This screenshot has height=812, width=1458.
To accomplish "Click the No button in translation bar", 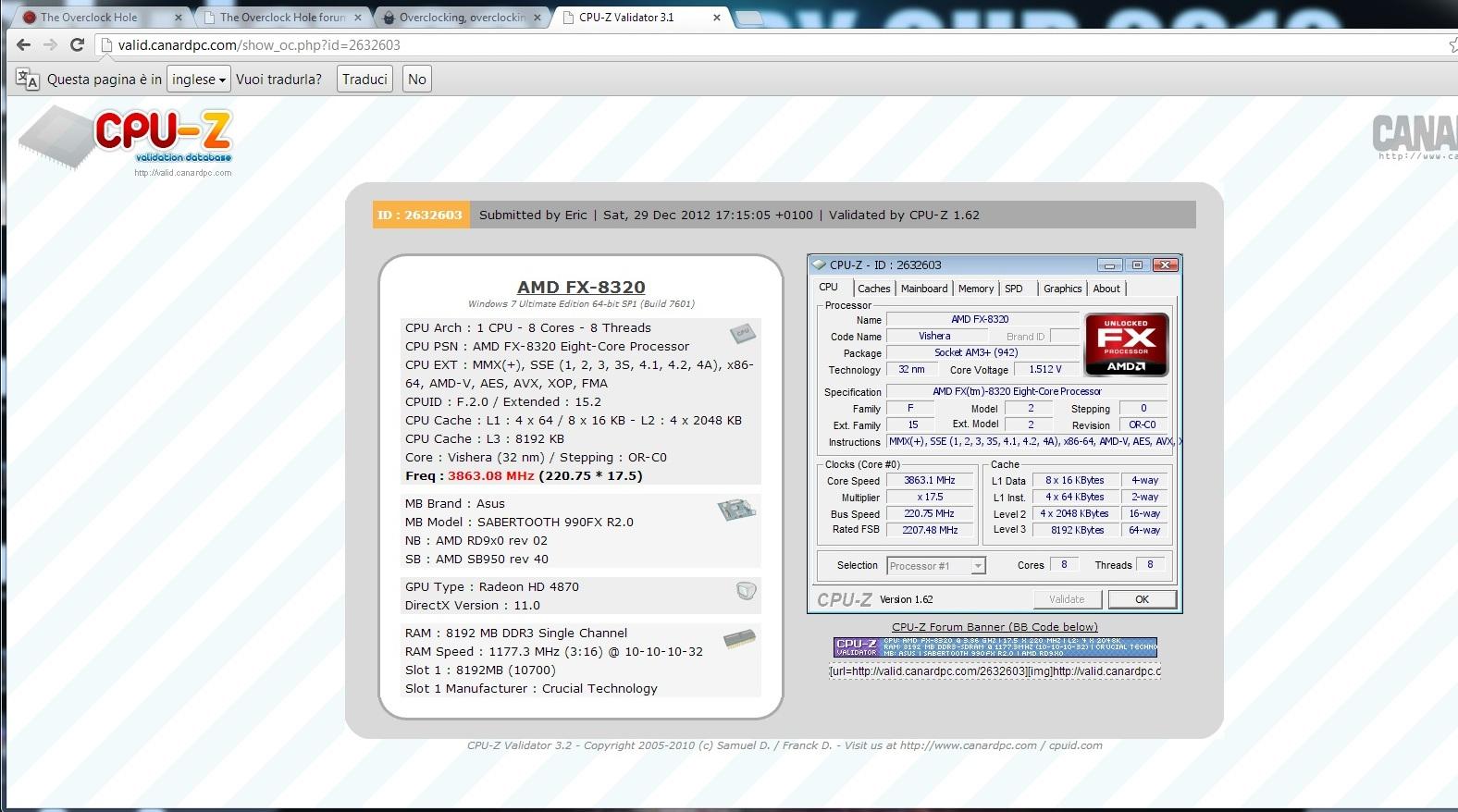I will [x=417, y=80].
